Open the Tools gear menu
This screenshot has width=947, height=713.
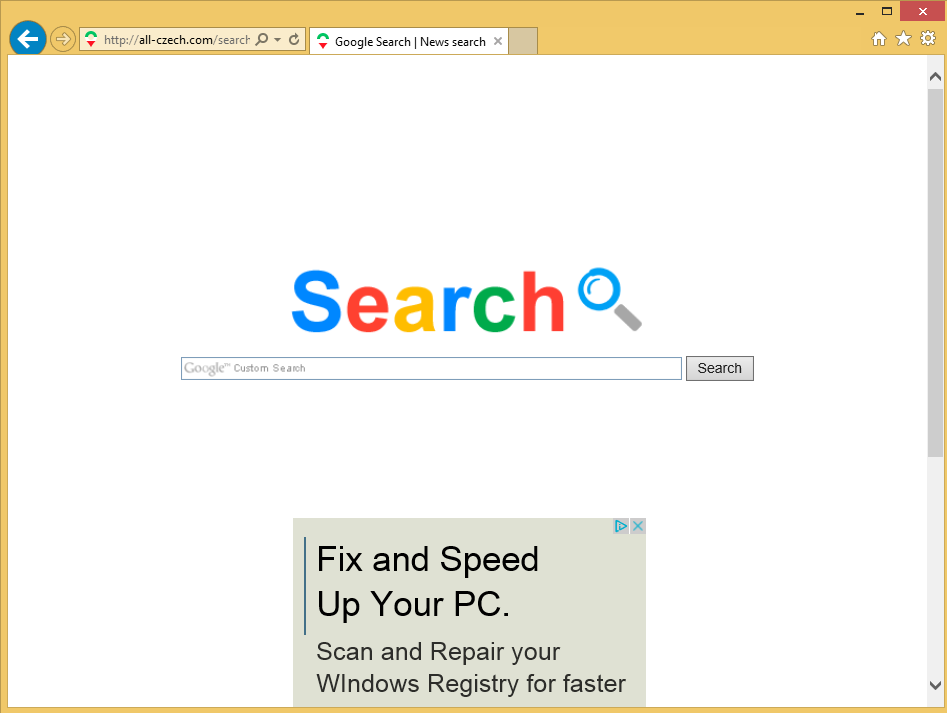[x=928, y=39]
